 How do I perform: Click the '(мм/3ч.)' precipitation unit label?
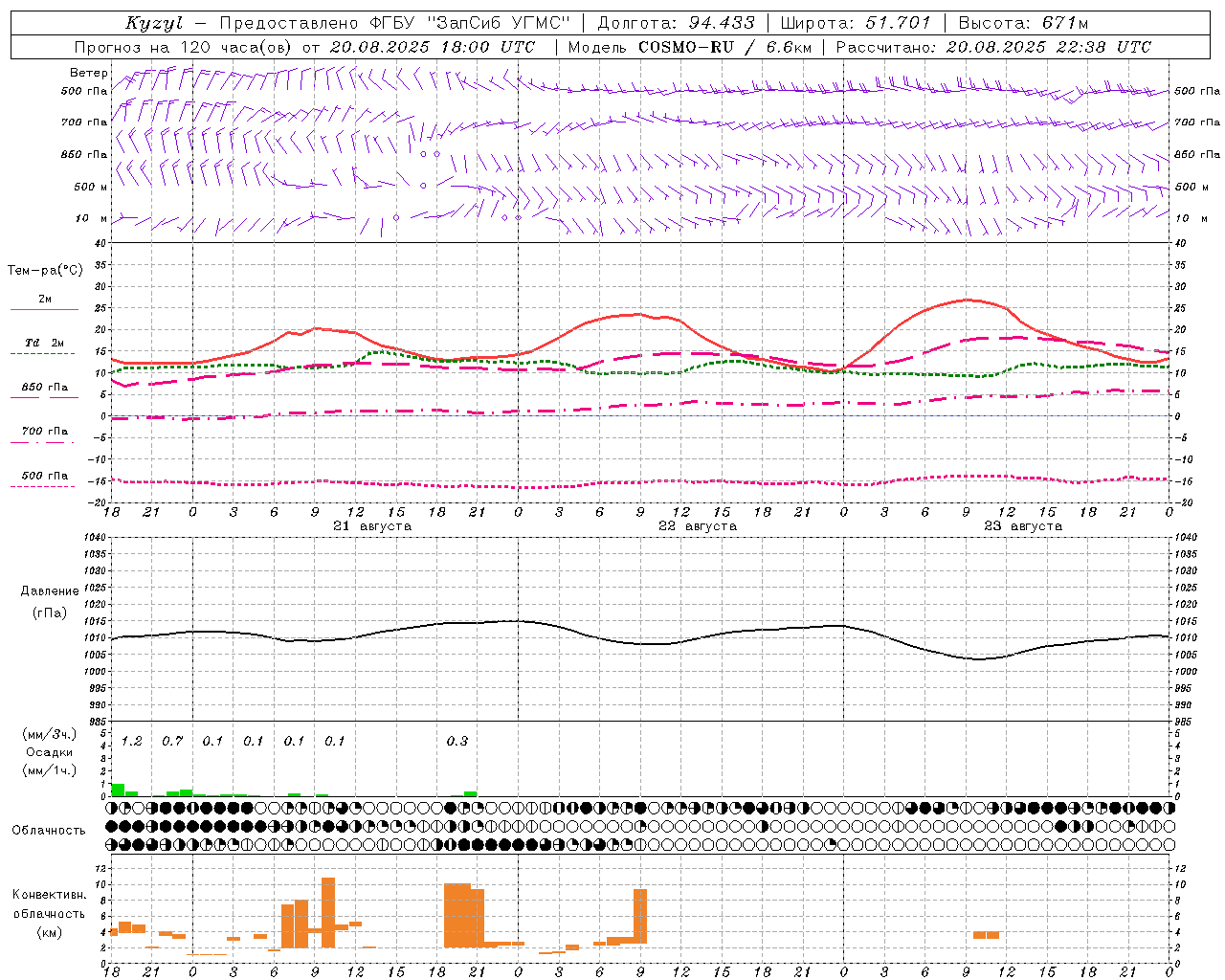[x=49, y=734]
